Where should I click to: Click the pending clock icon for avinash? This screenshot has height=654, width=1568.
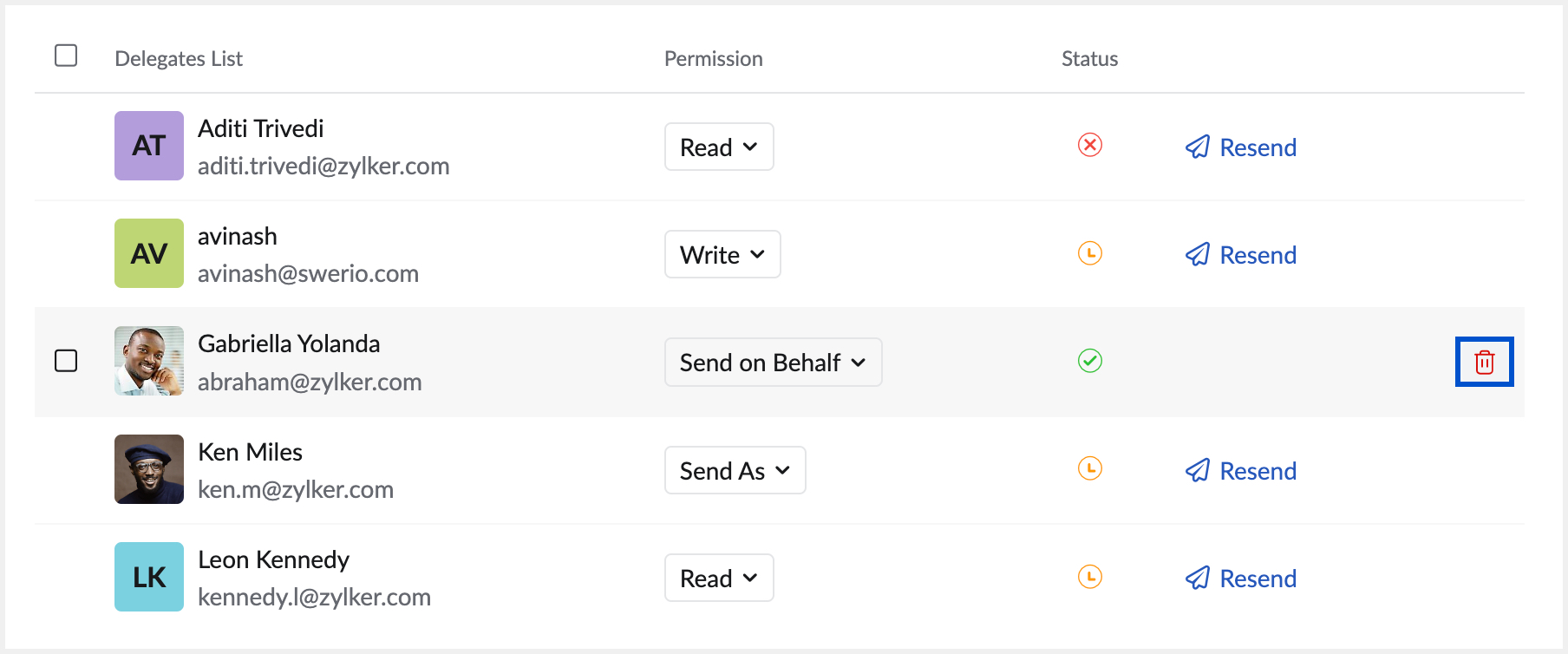[1090, 253]
